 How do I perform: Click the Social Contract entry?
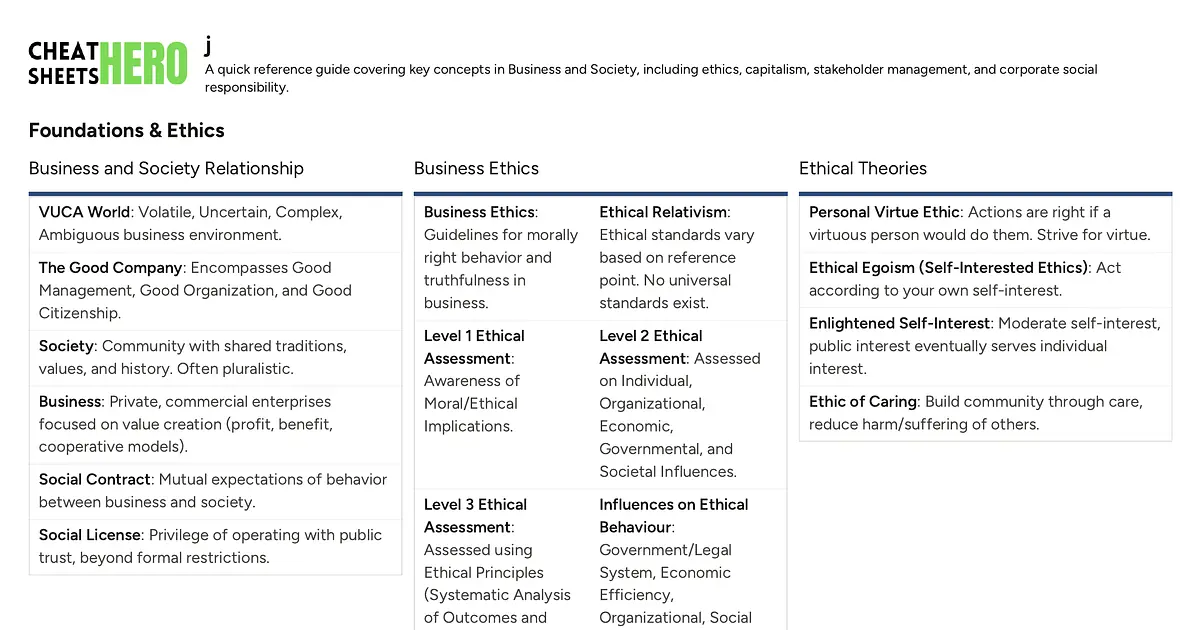pos(215,491)
